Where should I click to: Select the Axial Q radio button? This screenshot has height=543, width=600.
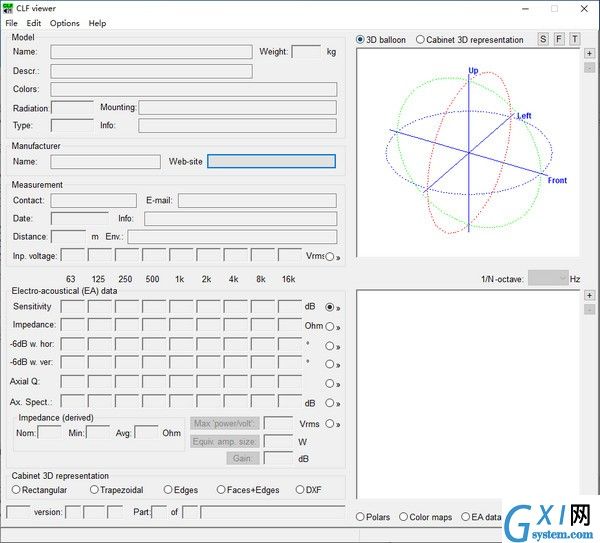point(329,383)
